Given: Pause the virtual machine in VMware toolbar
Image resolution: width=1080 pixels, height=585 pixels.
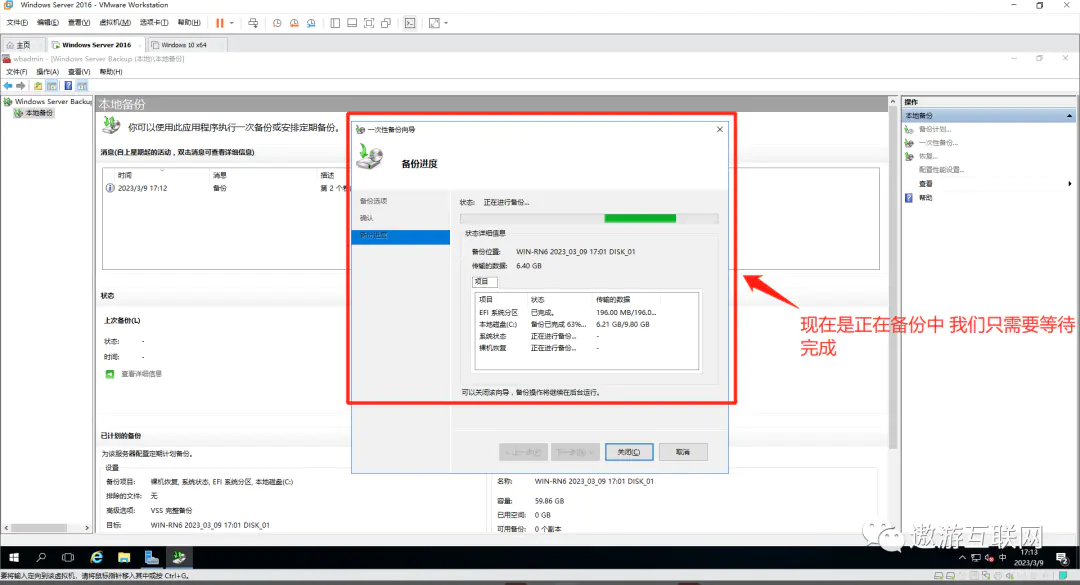Looking at the screenshot, I should coord(220,23).
